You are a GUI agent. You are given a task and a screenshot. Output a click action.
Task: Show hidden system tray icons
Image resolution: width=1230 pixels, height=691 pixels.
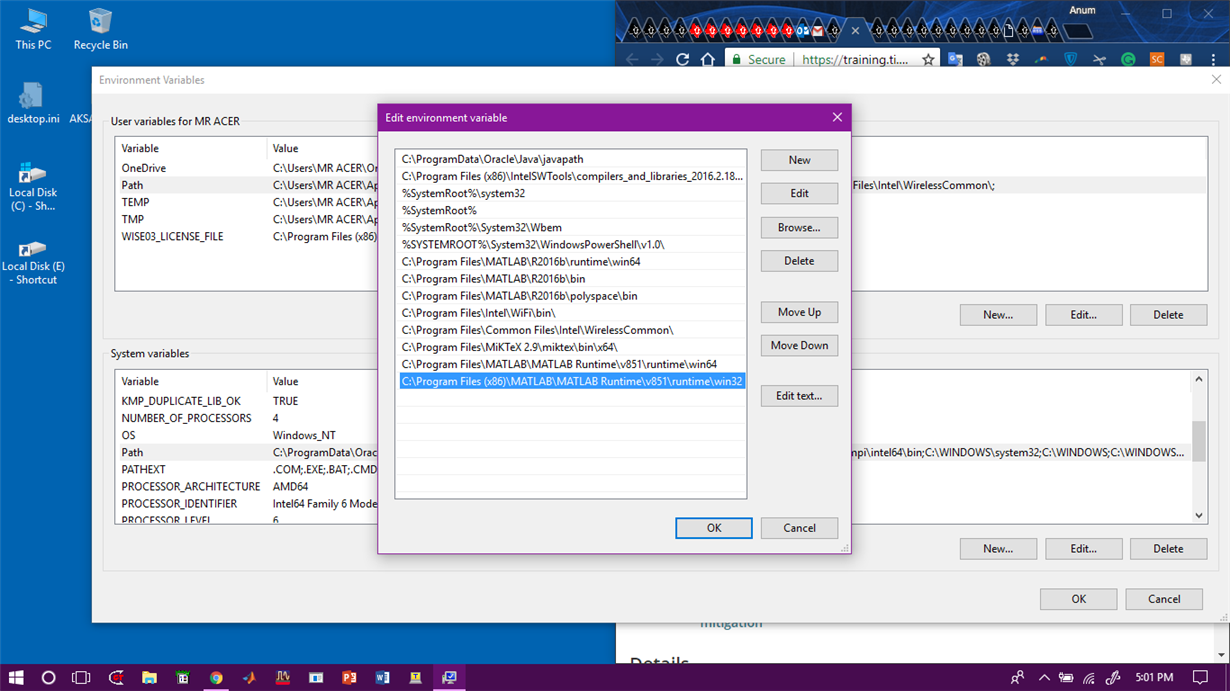[x=1044, y=678]
